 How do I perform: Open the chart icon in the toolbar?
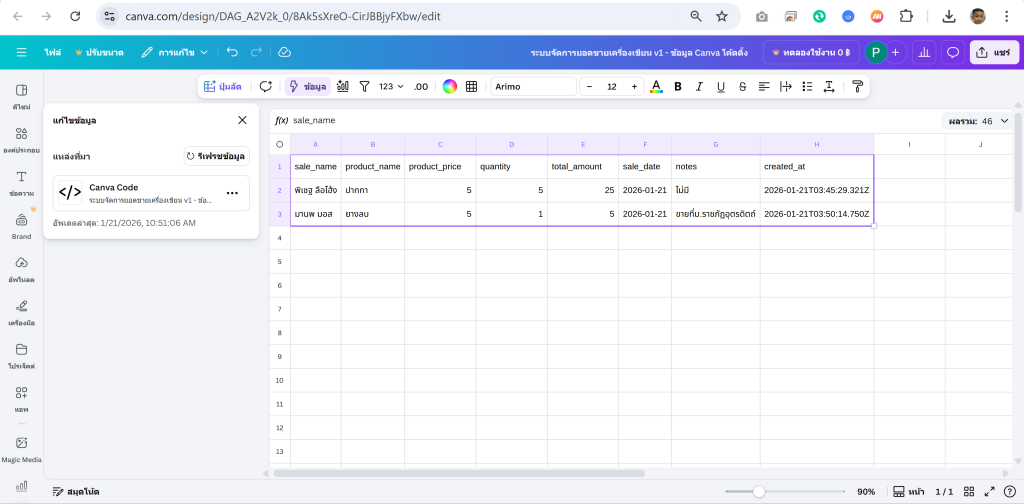(343, 87)
